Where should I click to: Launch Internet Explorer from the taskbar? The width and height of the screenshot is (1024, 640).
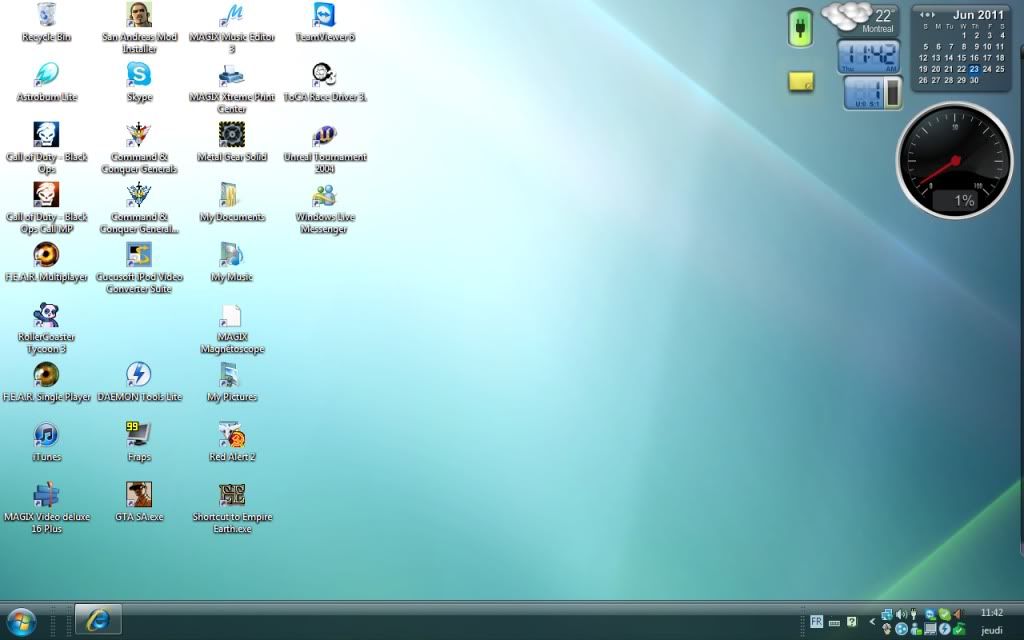tap(98, 620)
